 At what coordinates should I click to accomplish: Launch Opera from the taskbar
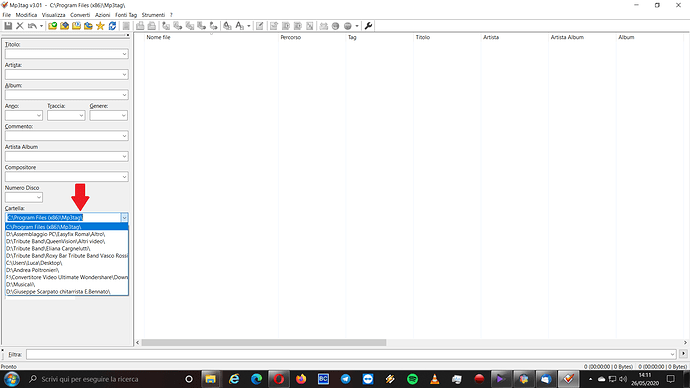click(x=279, y=379)
